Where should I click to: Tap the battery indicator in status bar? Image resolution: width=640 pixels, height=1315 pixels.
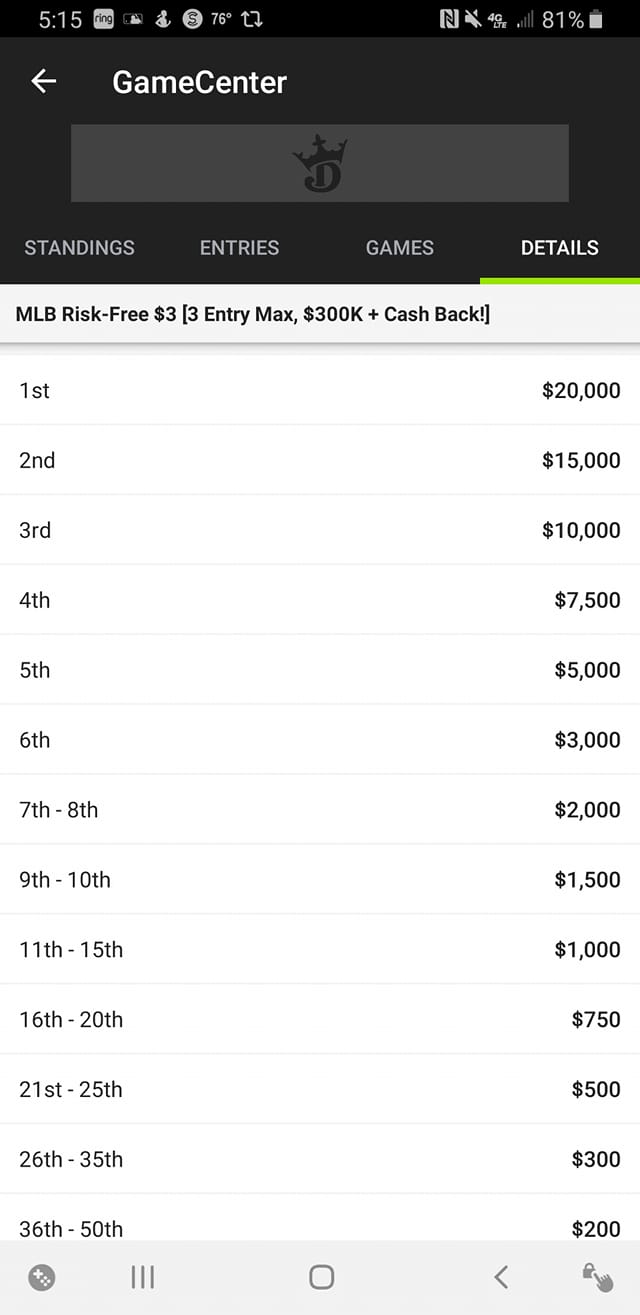coord(597,19)
